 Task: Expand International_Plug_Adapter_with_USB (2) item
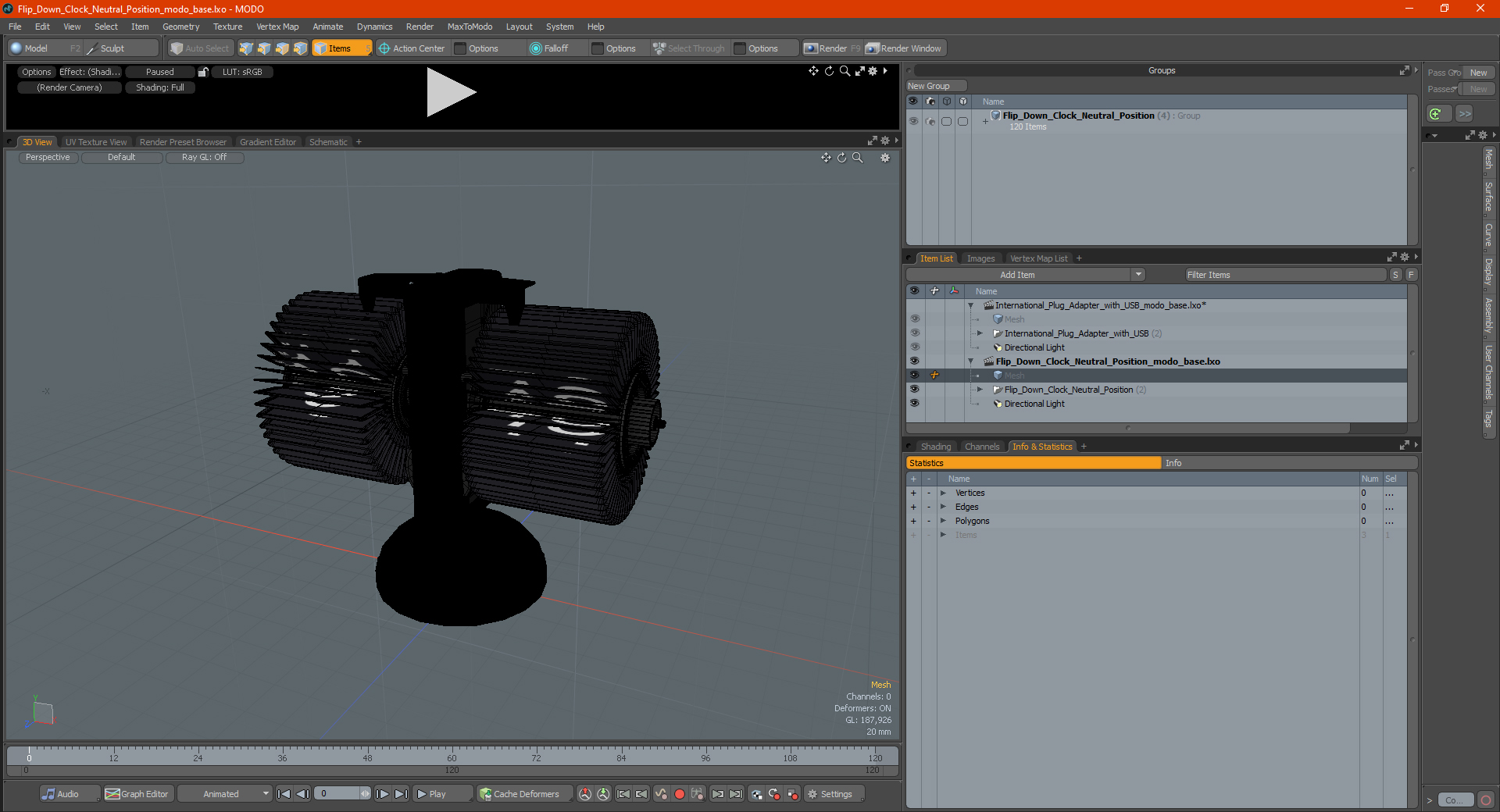[980, 333]
